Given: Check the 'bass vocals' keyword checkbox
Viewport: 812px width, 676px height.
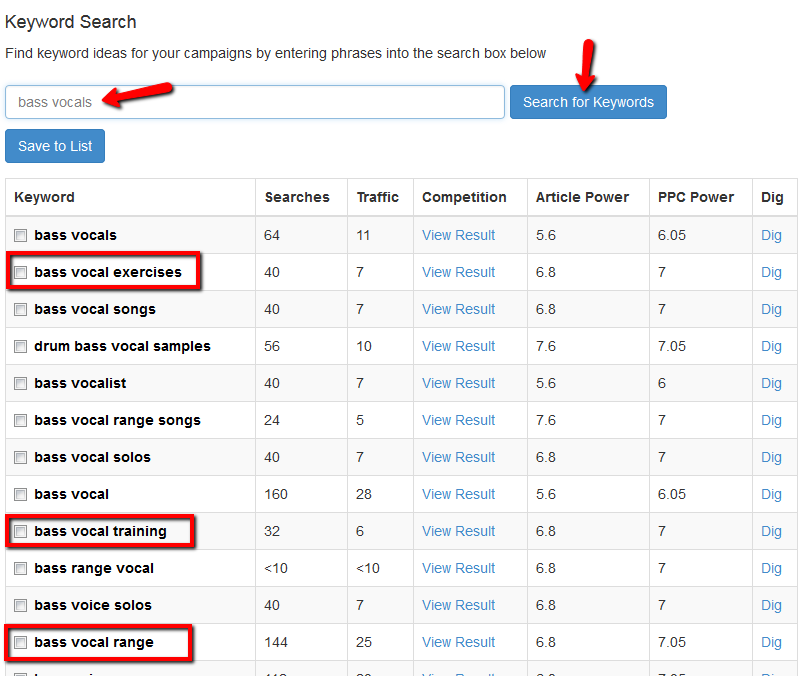Looking at the screenshot, I should tap(21, 236).
